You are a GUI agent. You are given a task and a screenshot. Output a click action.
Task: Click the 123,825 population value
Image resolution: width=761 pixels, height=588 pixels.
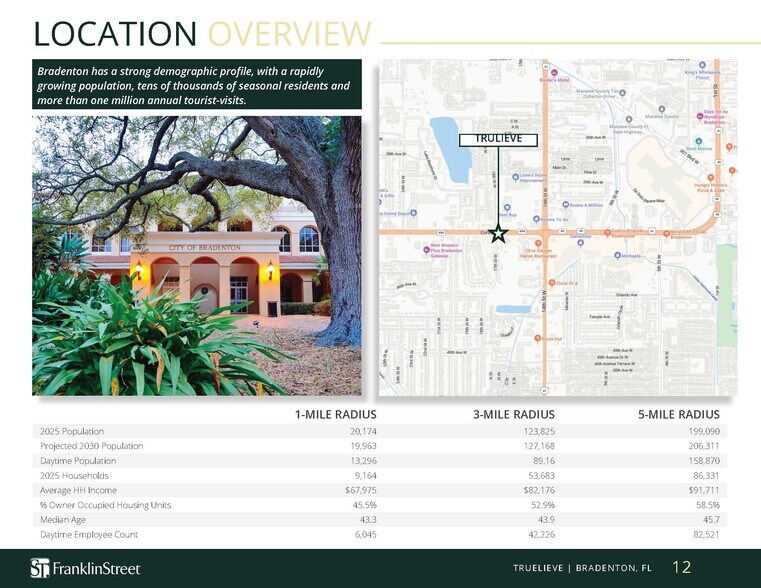539,431
